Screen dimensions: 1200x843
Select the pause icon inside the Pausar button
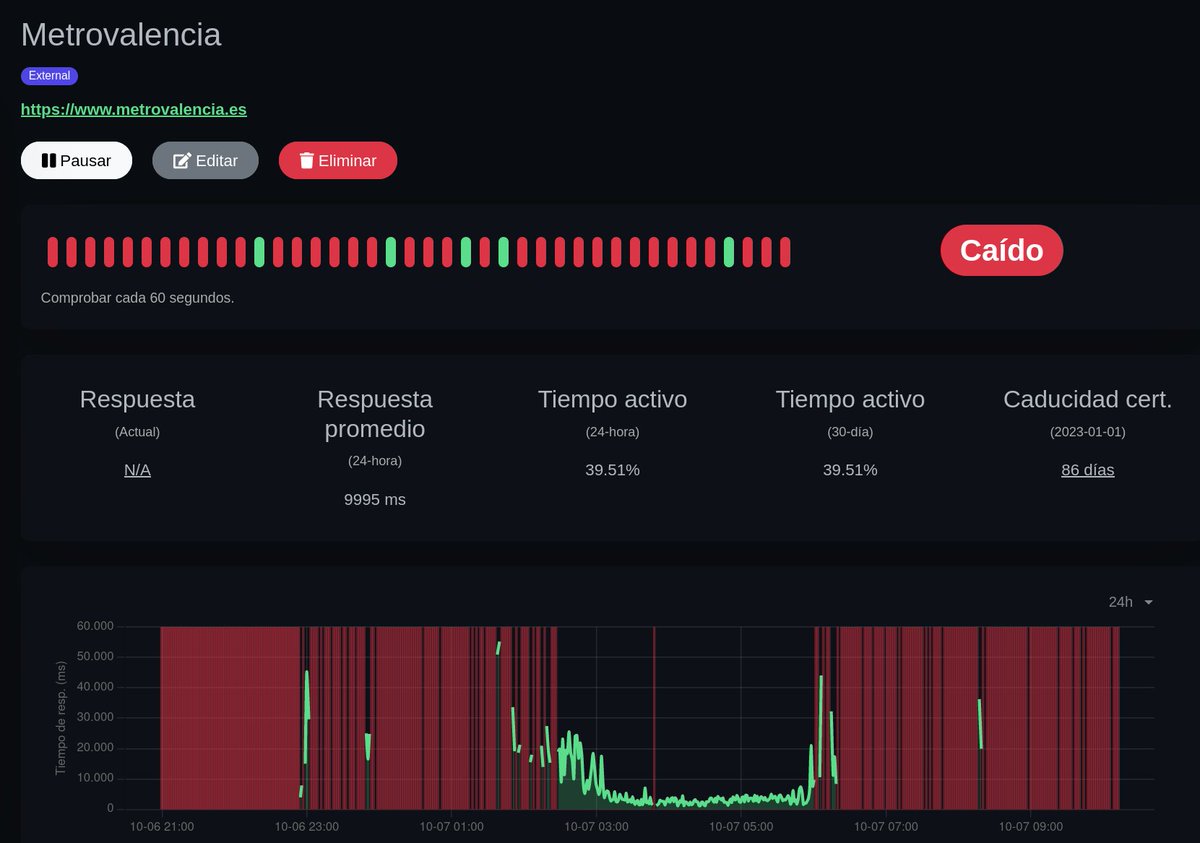click(49, 160)
